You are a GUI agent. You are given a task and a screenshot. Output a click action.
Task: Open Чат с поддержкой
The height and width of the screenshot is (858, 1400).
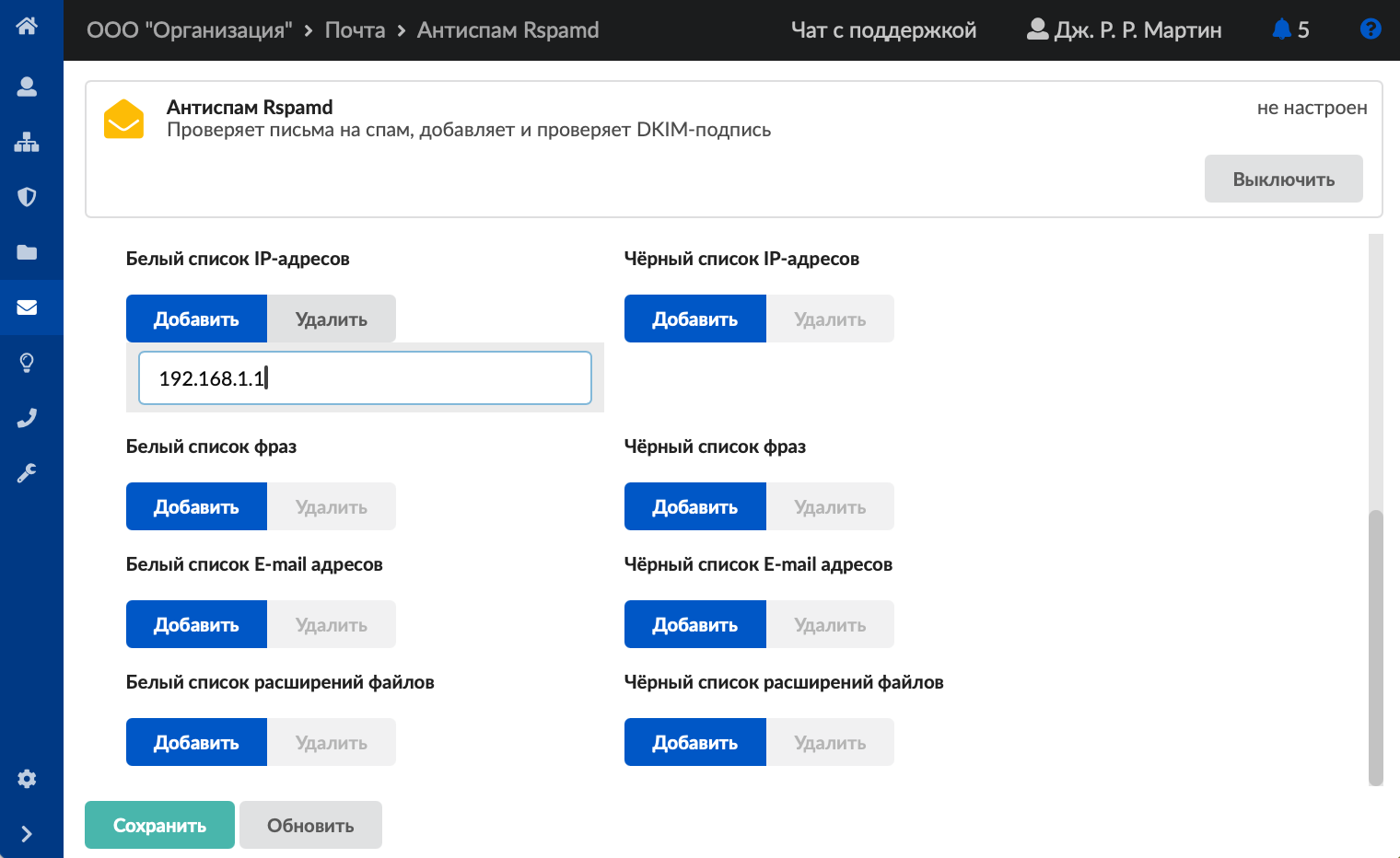pyautogui.click(x=883, y=30)
